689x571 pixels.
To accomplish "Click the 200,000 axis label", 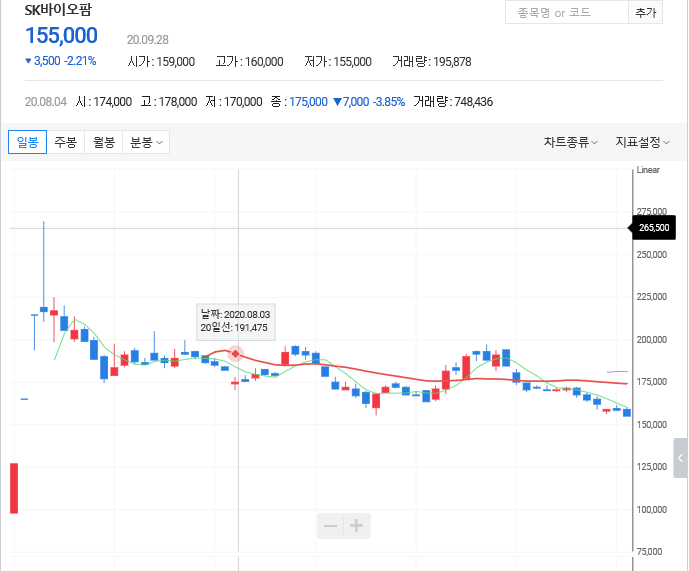I will tap(652, 339).
